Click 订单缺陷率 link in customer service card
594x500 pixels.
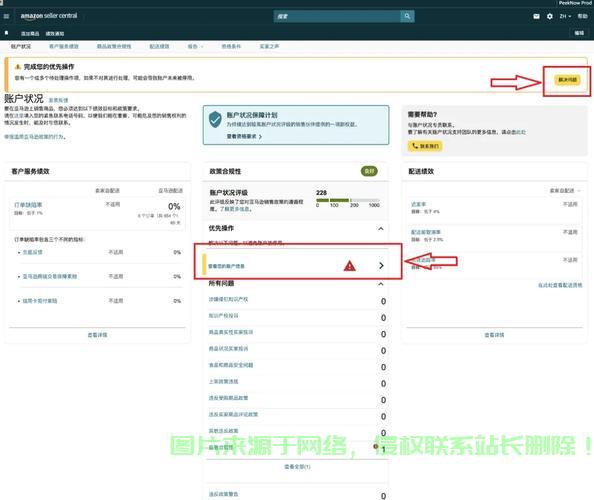click(28, 205)
